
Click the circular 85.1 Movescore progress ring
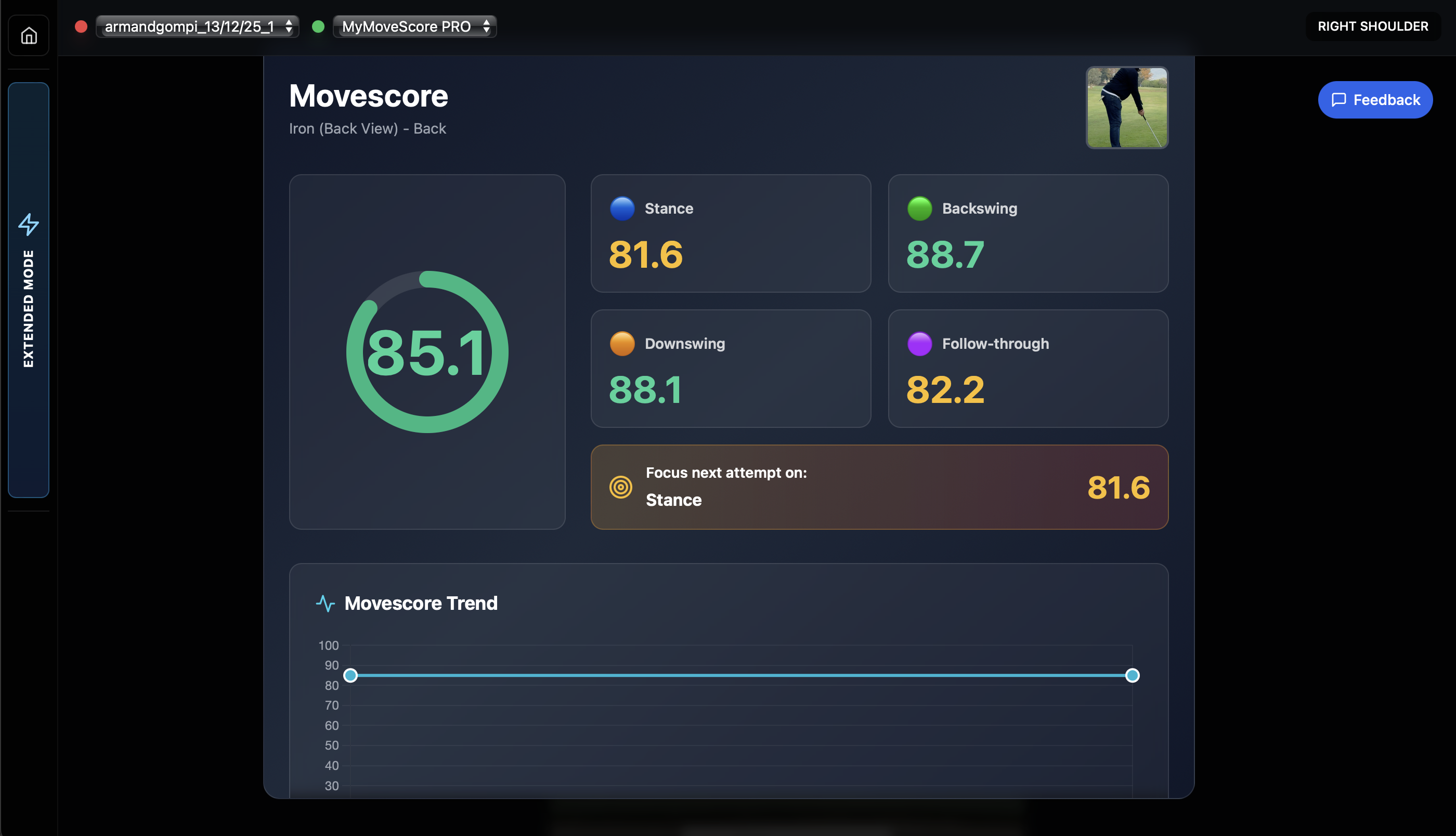pyautogui.click(x=428, y=352)
